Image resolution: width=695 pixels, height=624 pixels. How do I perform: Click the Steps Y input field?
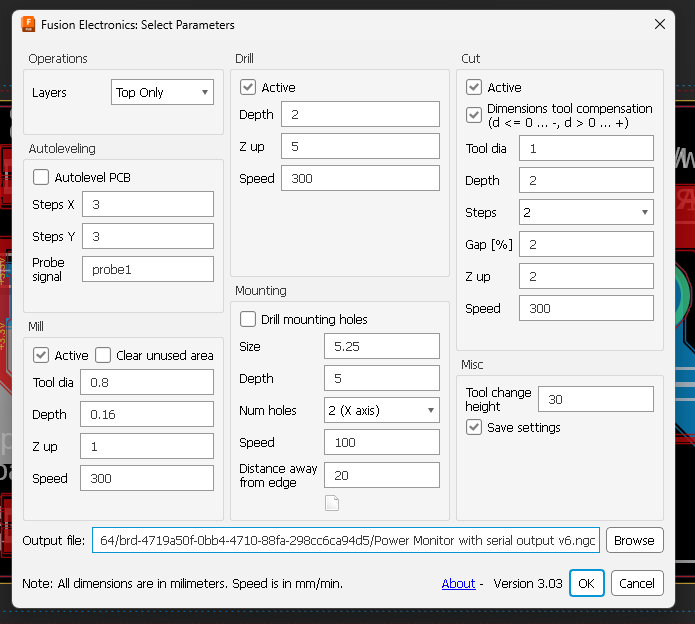pyautogui.click(x=148, y=236)
